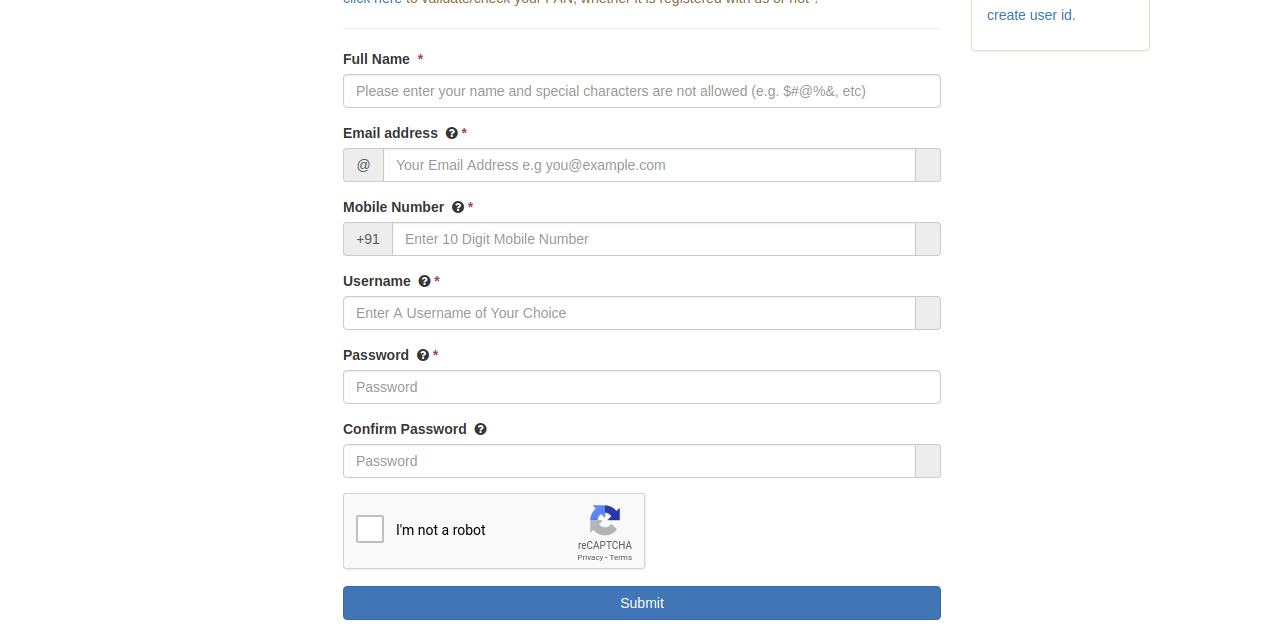The image size is (1279, 639).
Task: Check the I'm not a robot checkbox
Action: (x=370, y=529)
